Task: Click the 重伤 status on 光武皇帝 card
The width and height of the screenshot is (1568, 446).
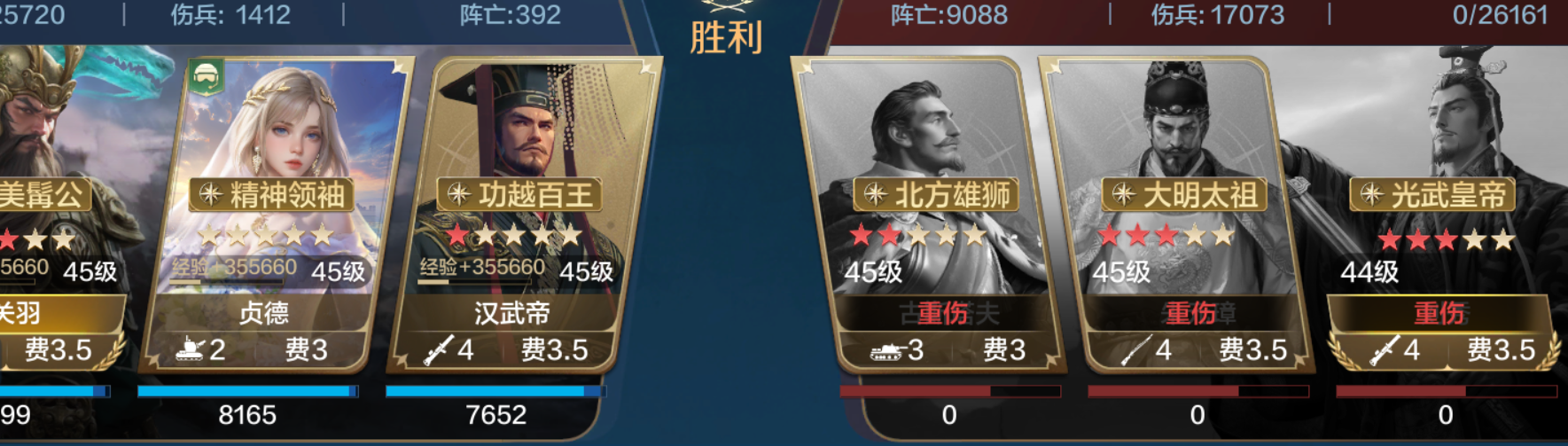Action: click(x=1440, y=313)
